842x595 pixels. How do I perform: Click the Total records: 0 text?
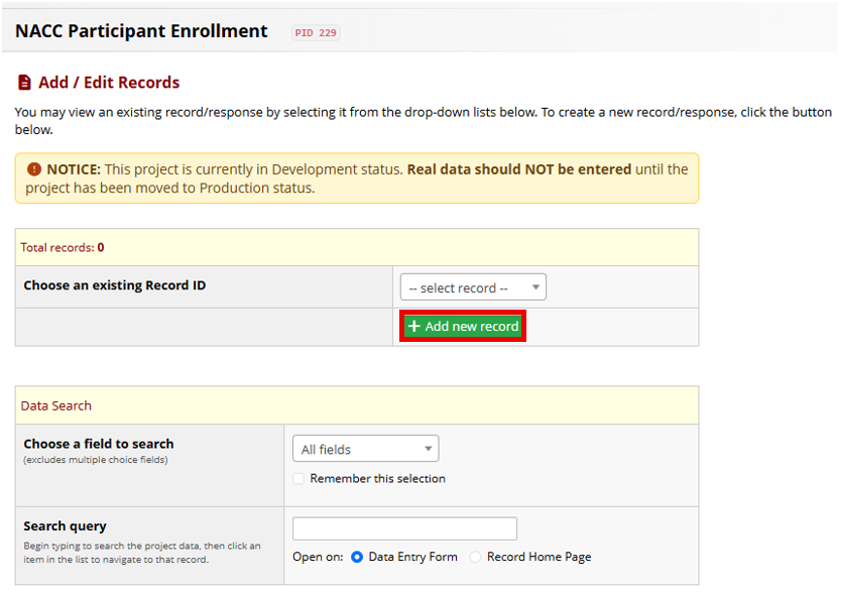coord(62,248)
